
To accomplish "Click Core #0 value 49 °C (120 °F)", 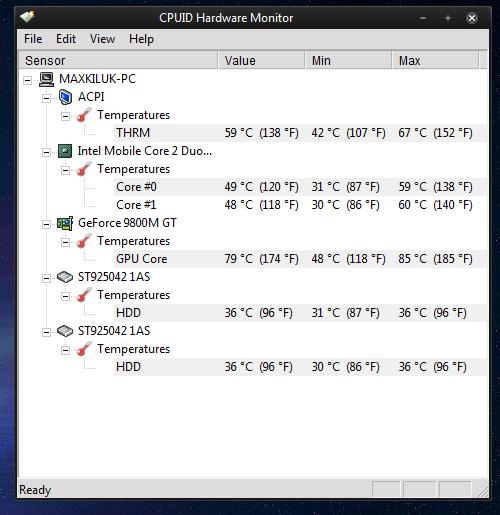I will (261, 187).
